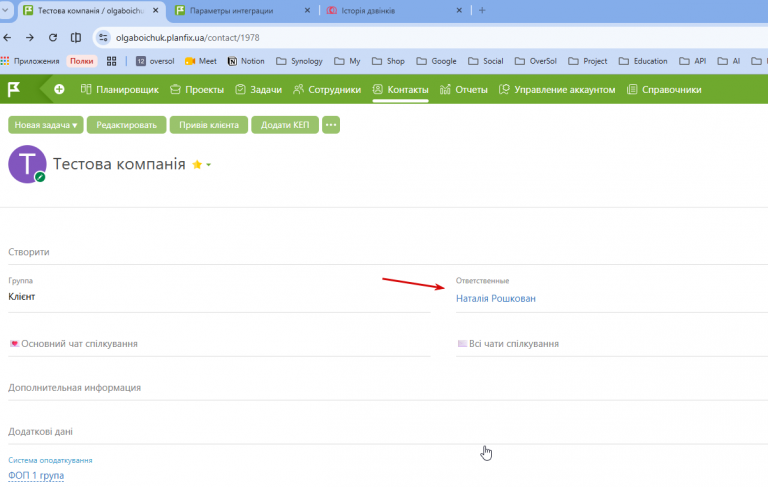The width and height of the screenshot is (768, 487).
Task: Open the API bookmark folder
Action: pyautogui.click(x=693, y=61)
